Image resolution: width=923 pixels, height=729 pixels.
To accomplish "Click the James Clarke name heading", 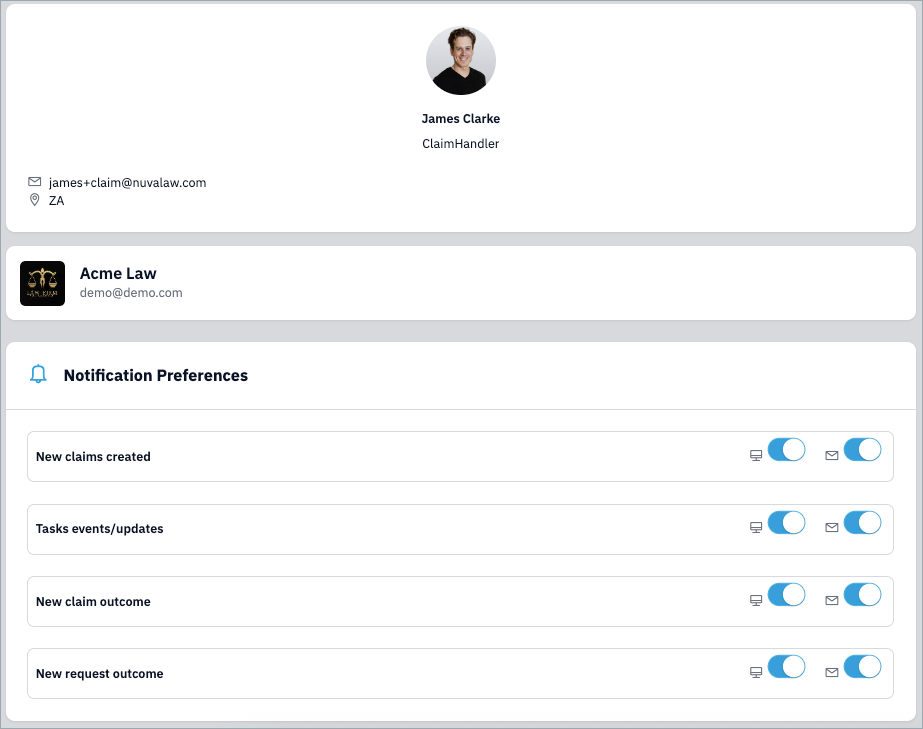I will pyautogui.click(x=461, y=119).
